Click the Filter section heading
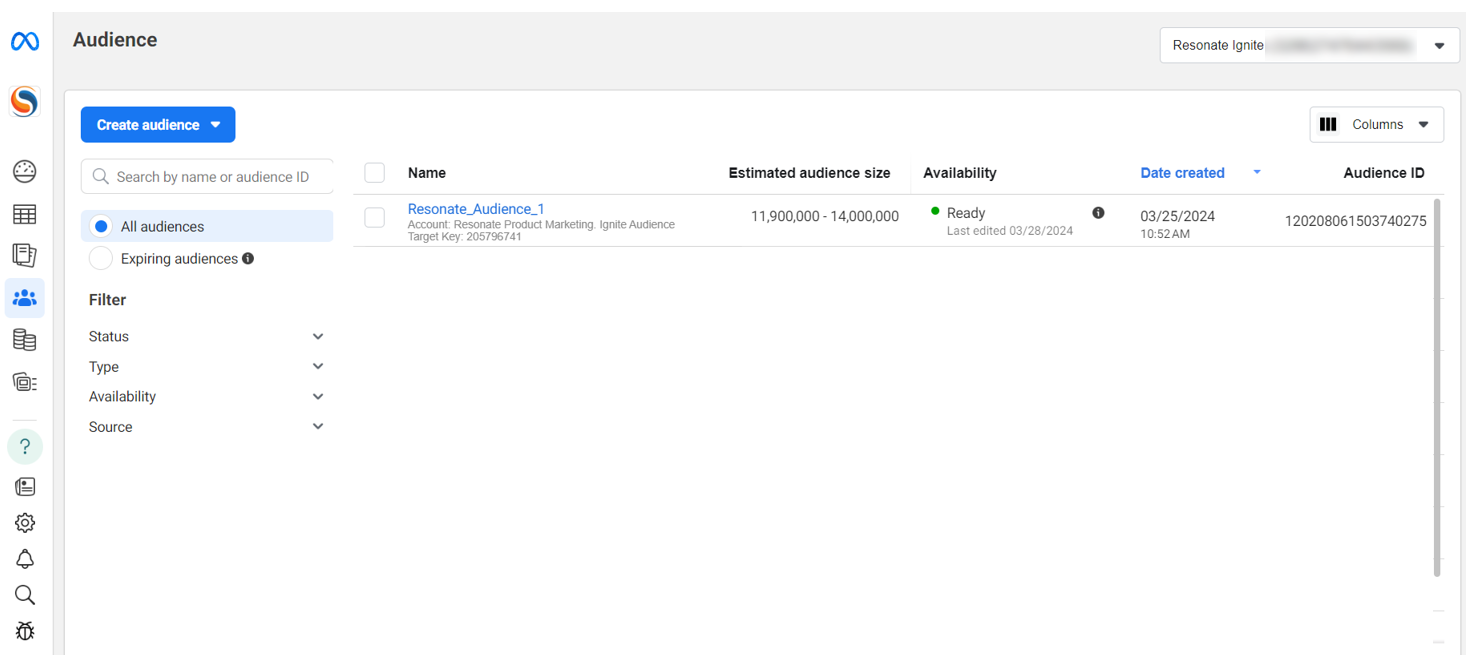This screenshot has height=655, width=1466. [x=107, y=300]
